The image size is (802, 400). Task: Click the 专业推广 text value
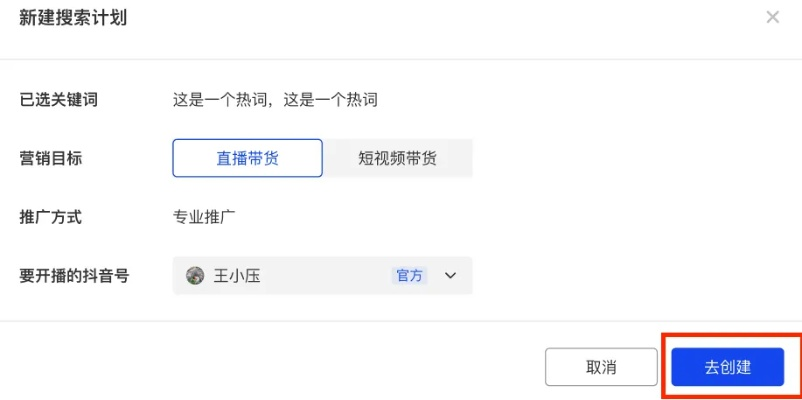(x=205, y=216)
